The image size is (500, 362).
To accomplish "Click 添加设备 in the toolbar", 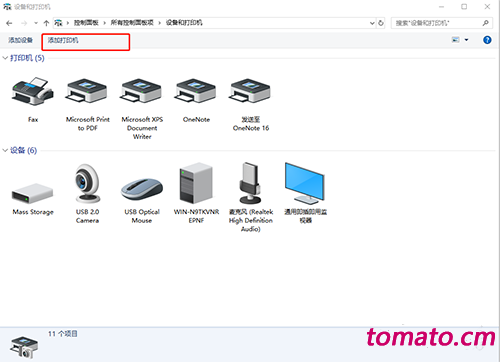I will click(x=20, y=40).
